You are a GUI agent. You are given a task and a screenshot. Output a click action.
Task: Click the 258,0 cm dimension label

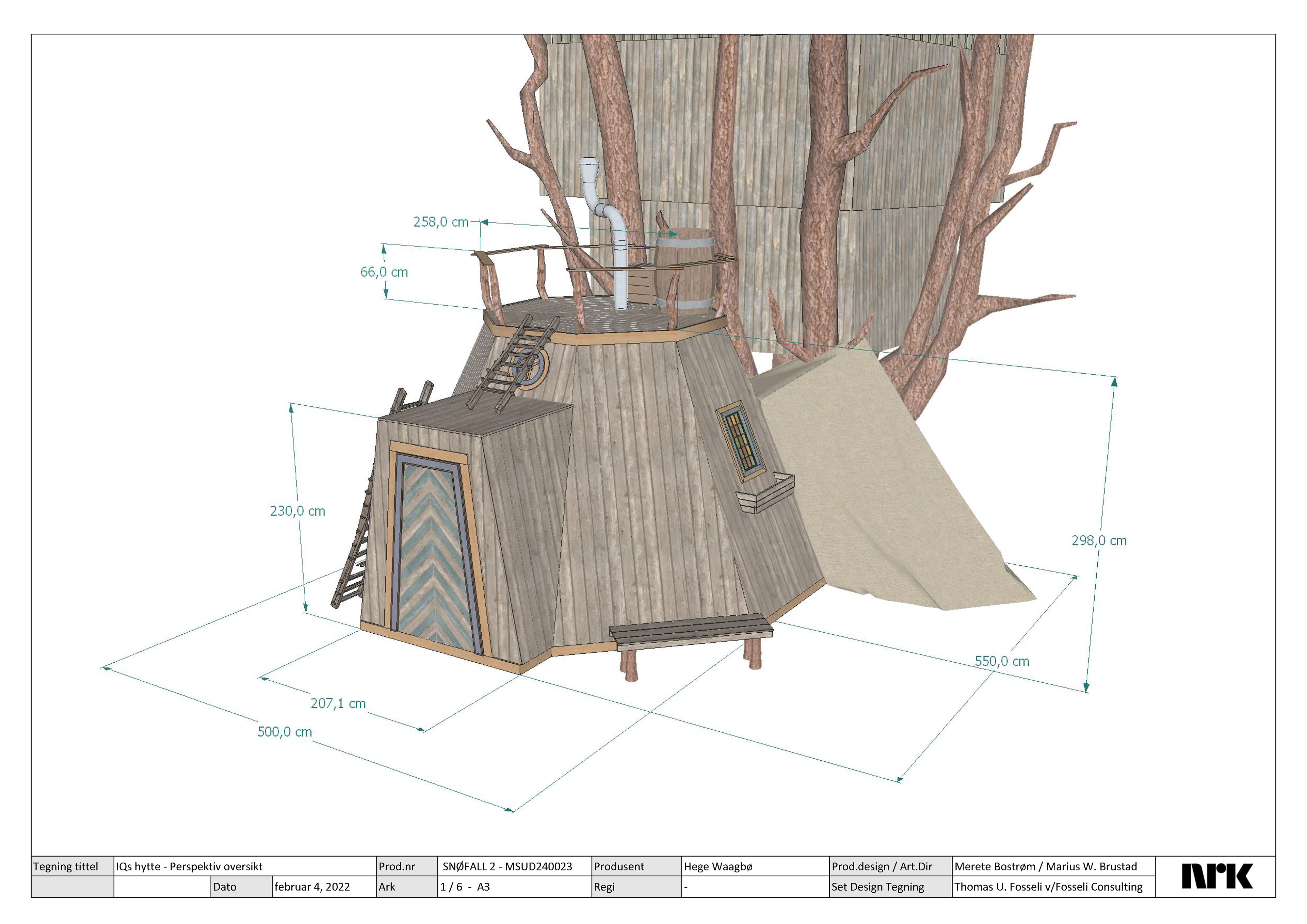(x=440, y=222)
